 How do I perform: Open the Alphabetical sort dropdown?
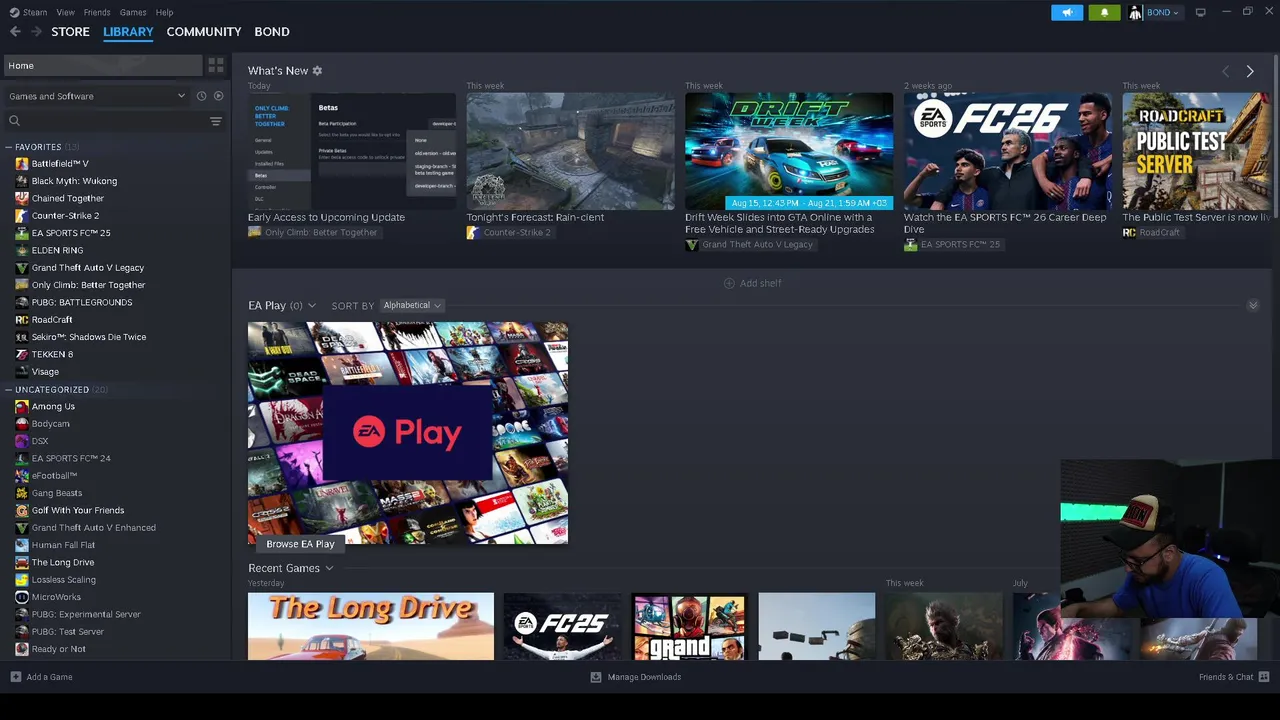click(412, 305)
